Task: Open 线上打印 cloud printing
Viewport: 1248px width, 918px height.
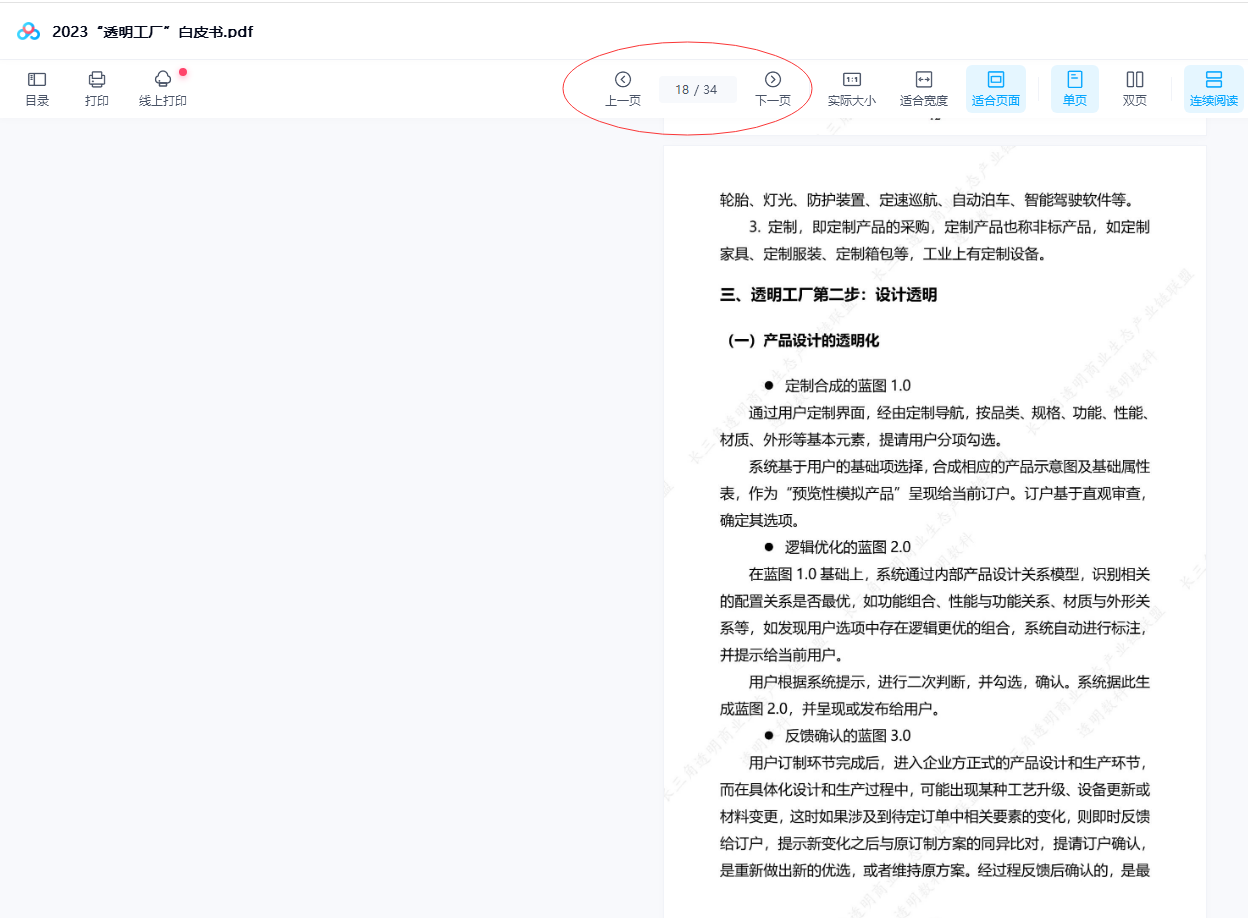Action: click(163, 88)
